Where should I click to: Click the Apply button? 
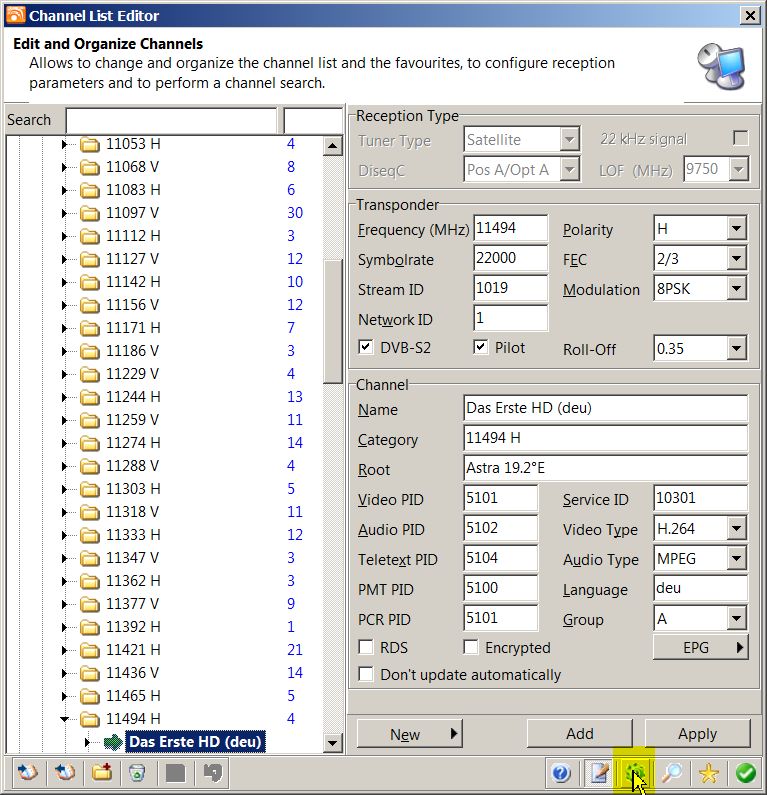click(697, 734)
